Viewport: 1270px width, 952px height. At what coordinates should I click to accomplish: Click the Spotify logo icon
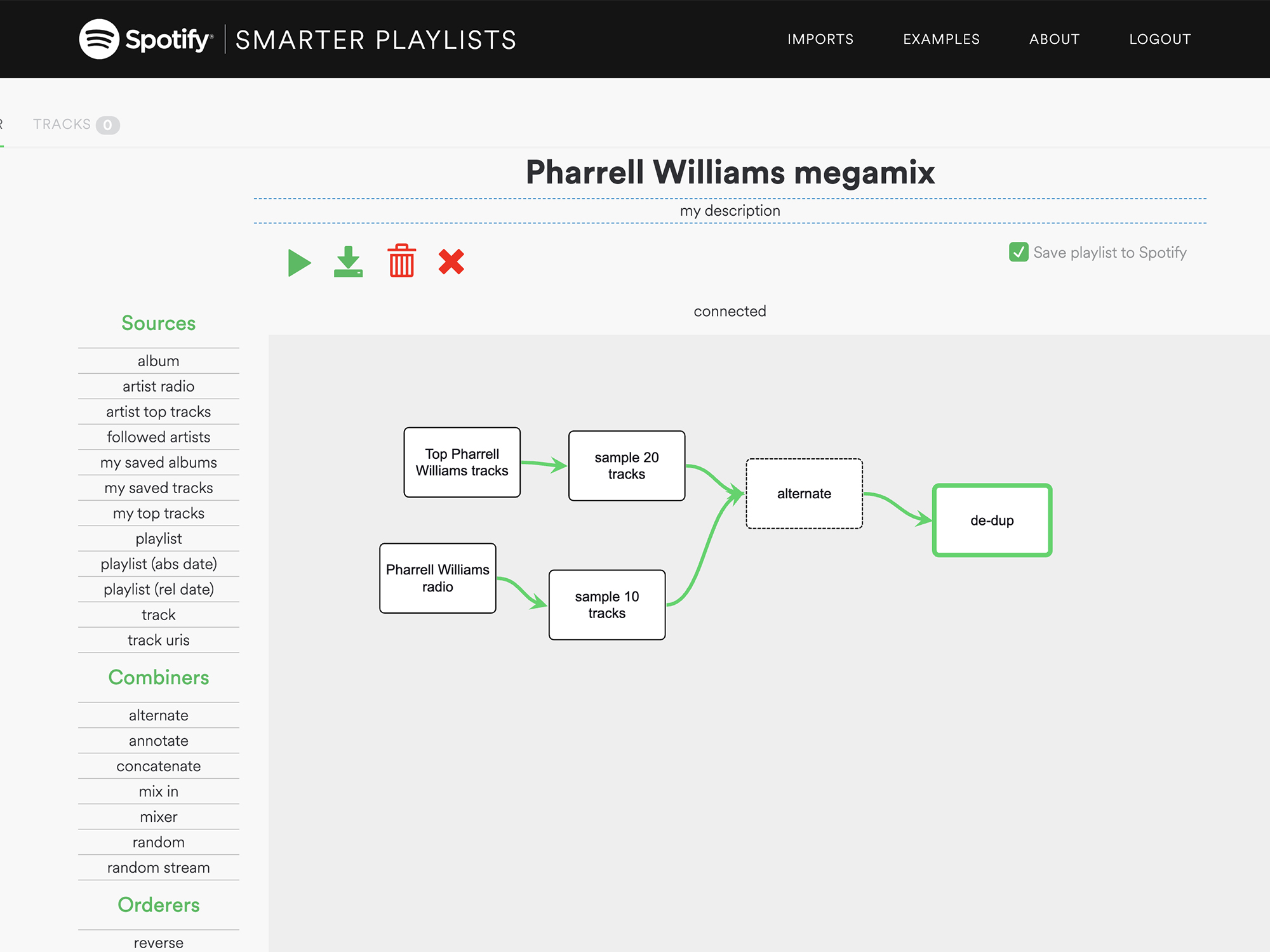tap(99, 39)
